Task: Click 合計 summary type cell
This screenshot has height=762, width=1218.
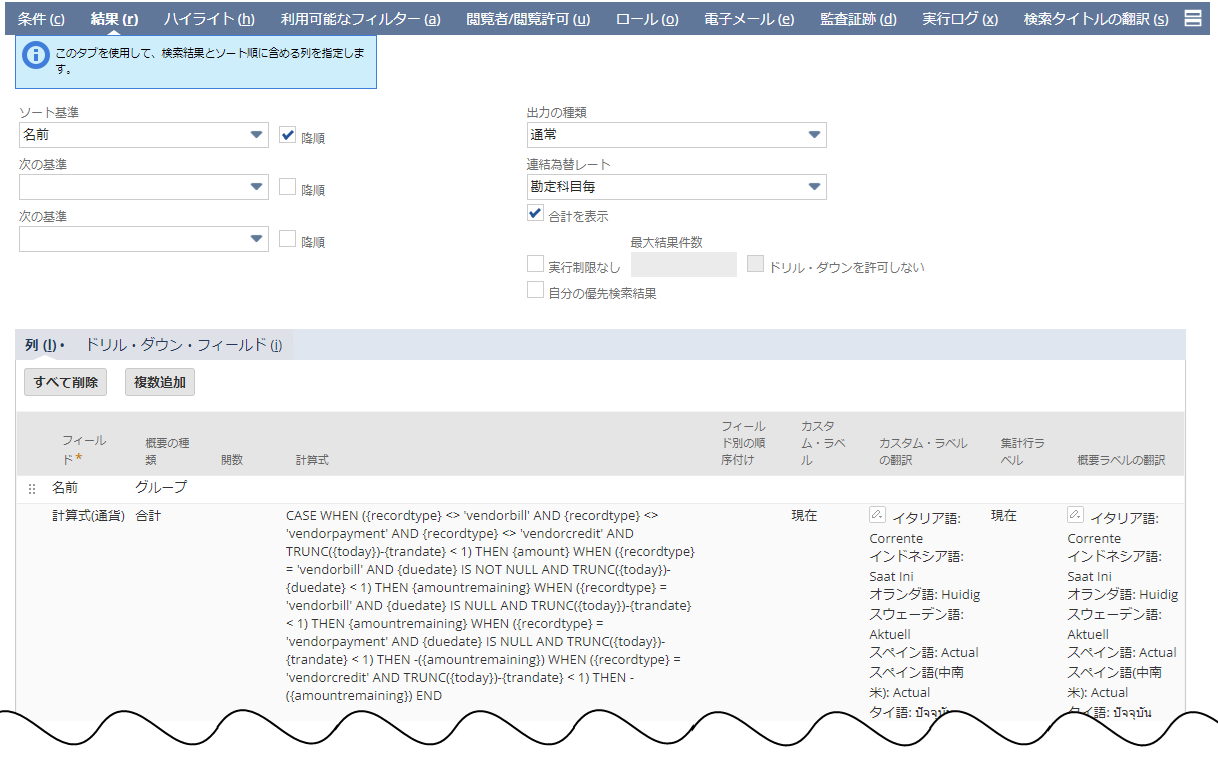Action: pyautogui.click(x=148, y=516)
